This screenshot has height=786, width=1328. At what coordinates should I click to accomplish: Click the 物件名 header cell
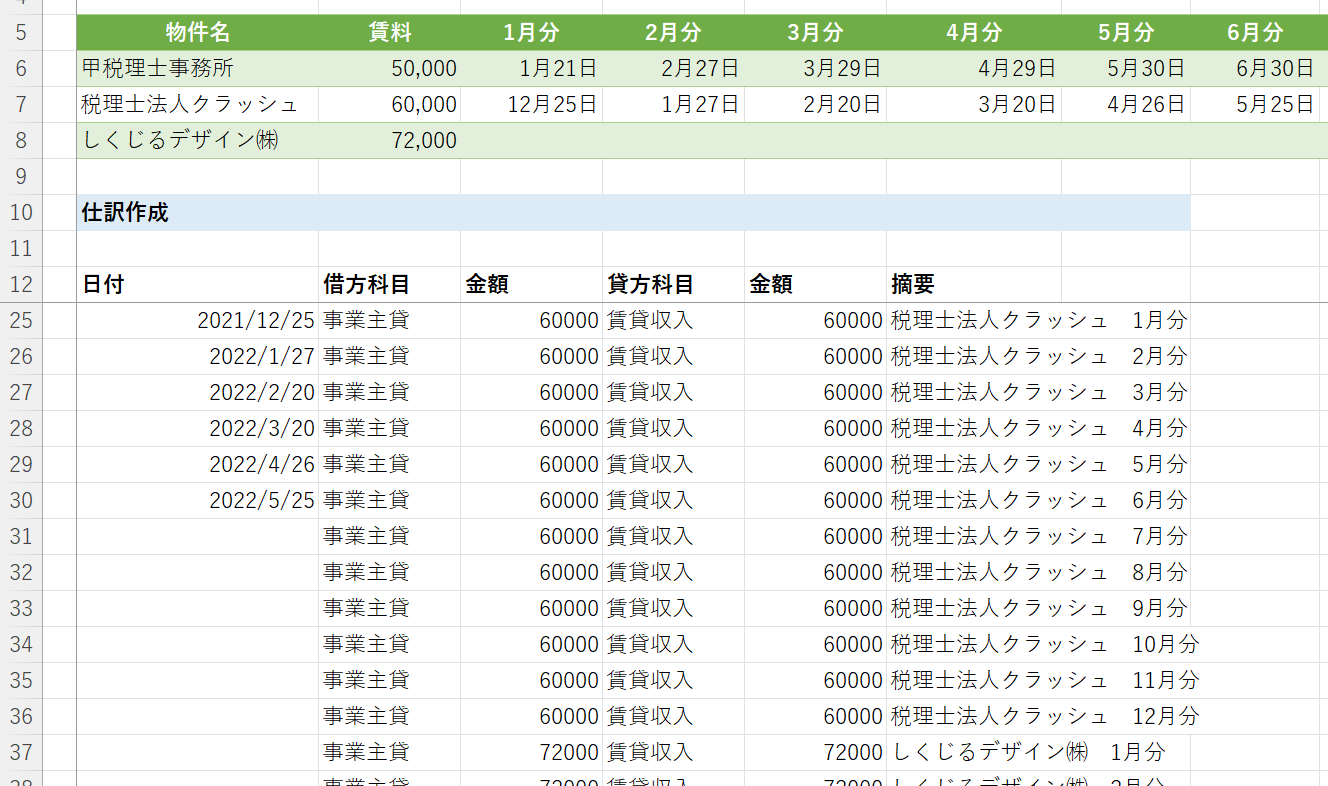[x=197, y=33]
